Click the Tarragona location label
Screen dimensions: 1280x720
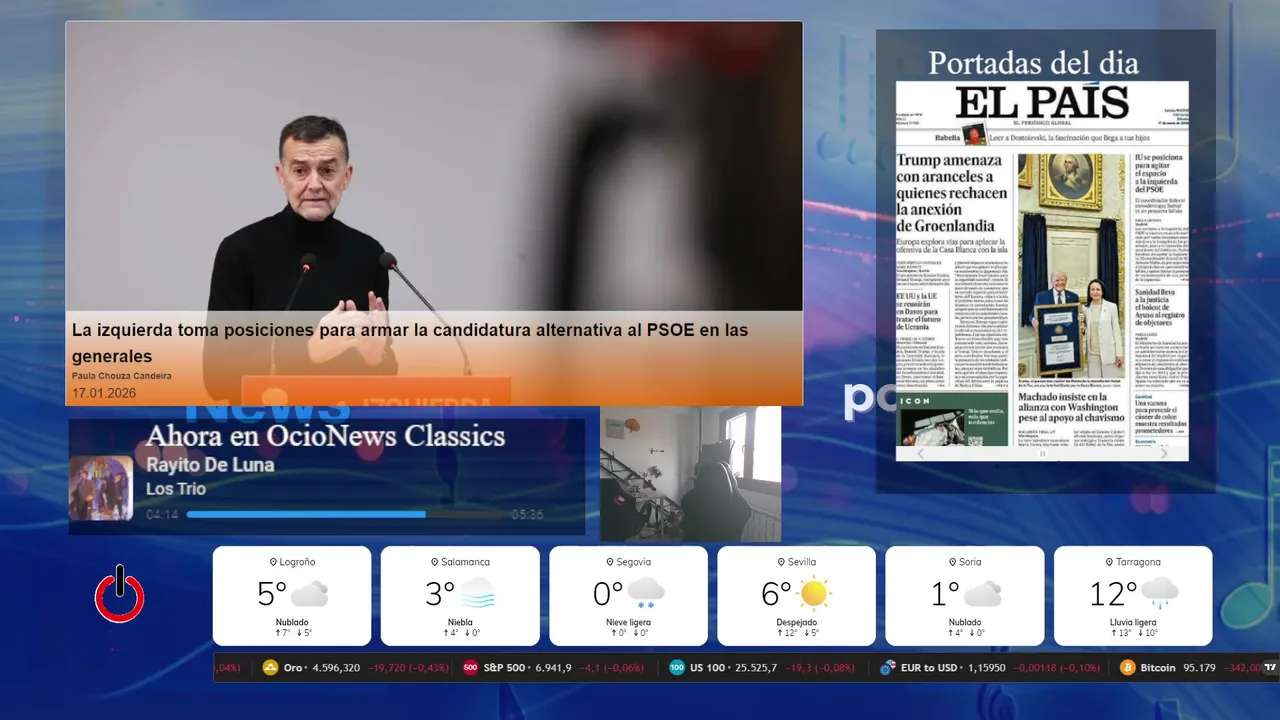pyautogui.click(x=1133, y=562)
